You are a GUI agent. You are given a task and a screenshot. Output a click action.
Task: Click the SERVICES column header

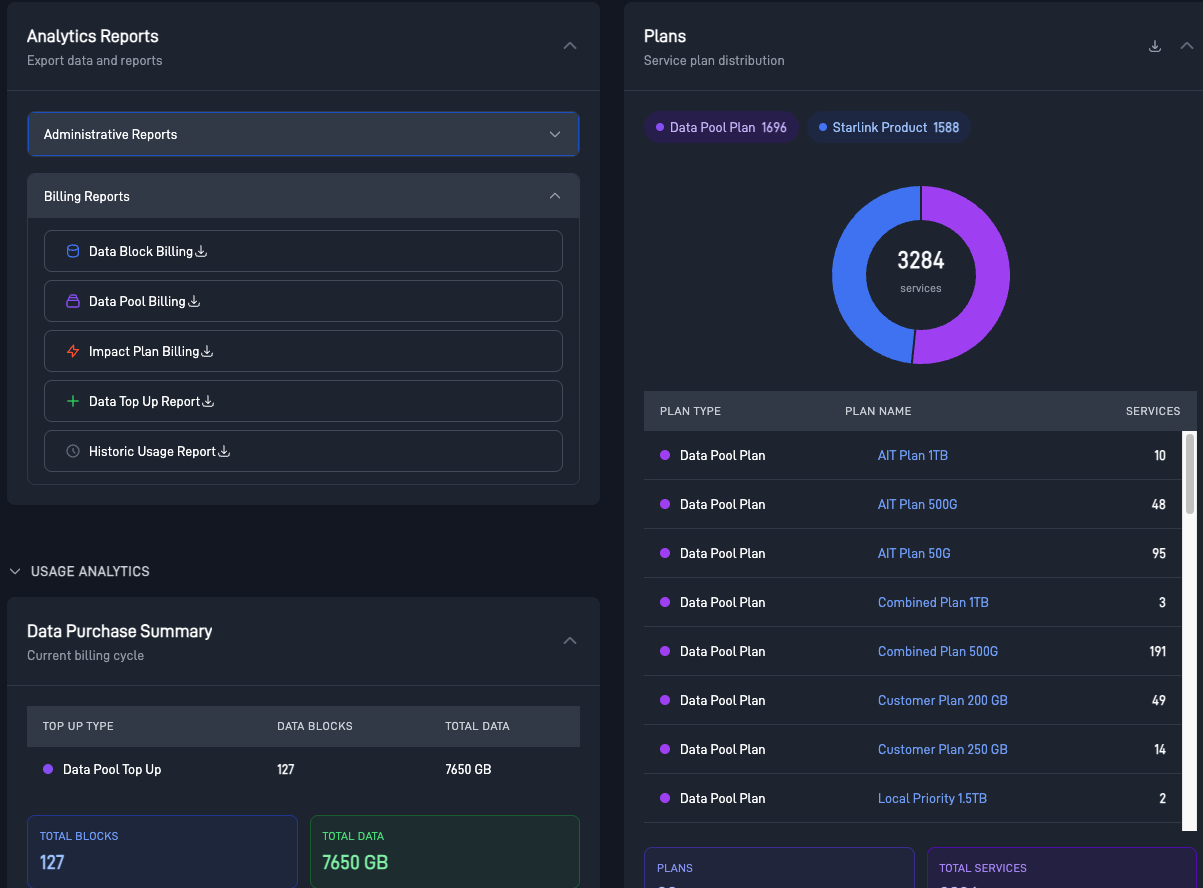(1153, 411)
